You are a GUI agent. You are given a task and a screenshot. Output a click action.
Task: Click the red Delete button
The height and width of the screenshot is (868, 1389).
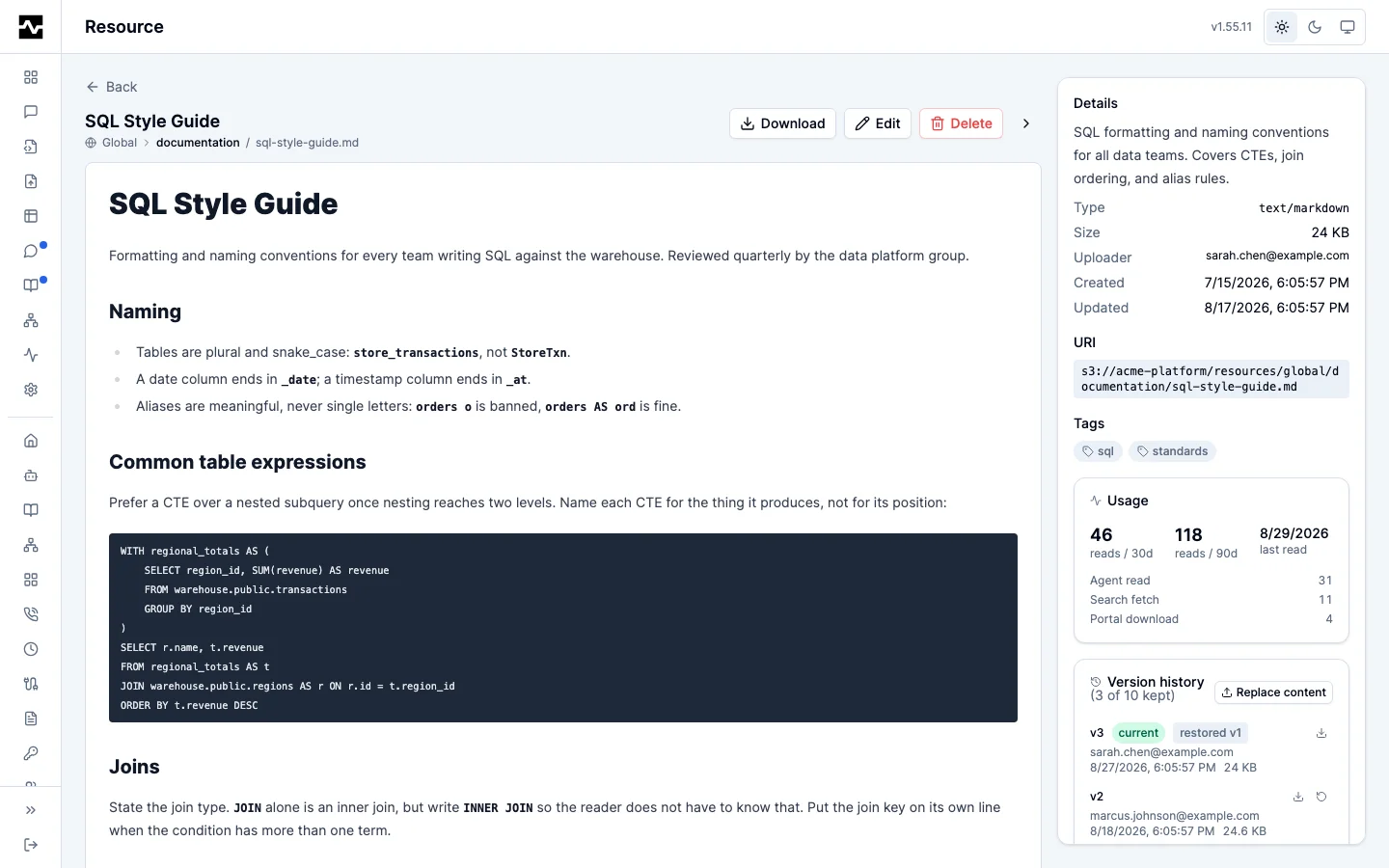pyautogui.click(x=962, y=123)
